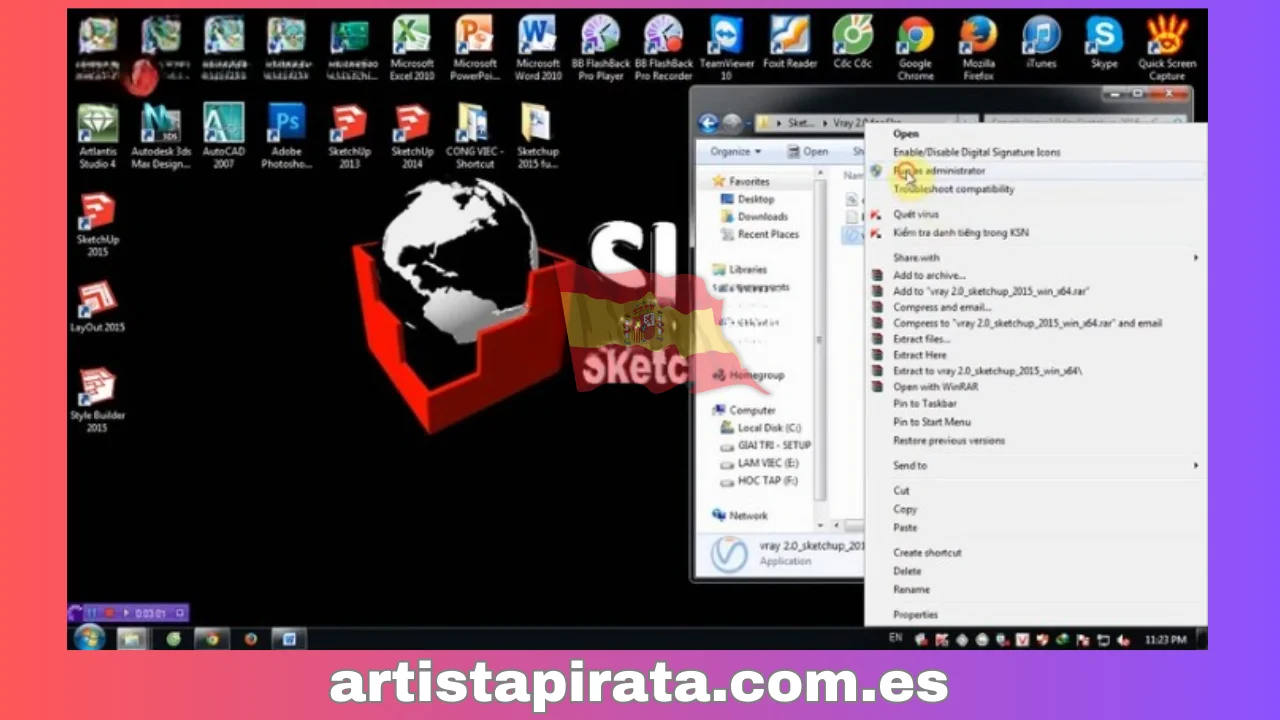Click the Word taskbar icon
This screenshot has height=720, width=1280.
(x=289, y=638)
